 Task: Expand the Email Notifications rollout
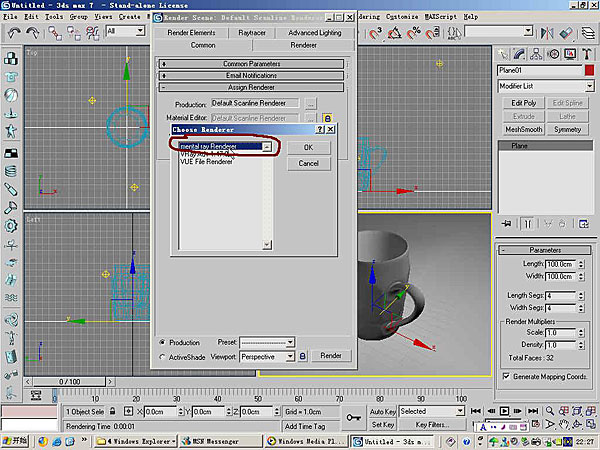pyautogui.click(x=251, y=75)
